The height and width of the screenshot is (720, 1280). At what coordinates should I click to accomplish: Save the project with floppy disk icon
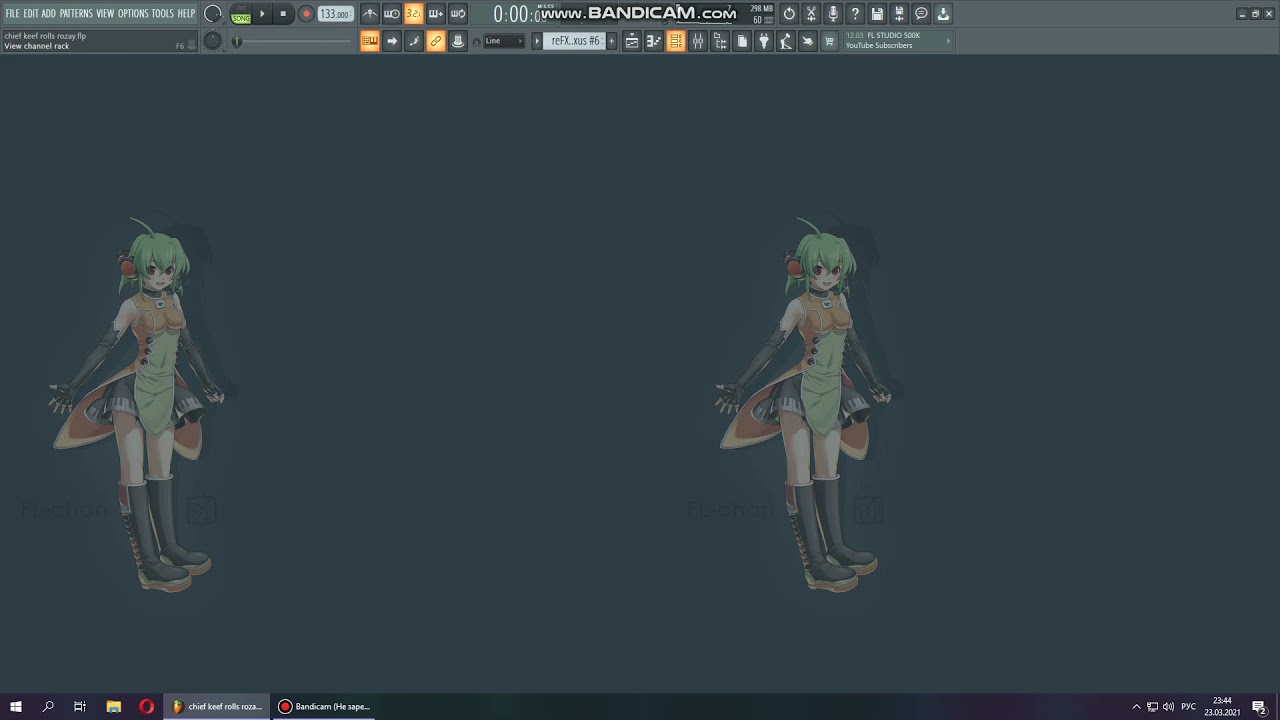click(x=877, y=14)
